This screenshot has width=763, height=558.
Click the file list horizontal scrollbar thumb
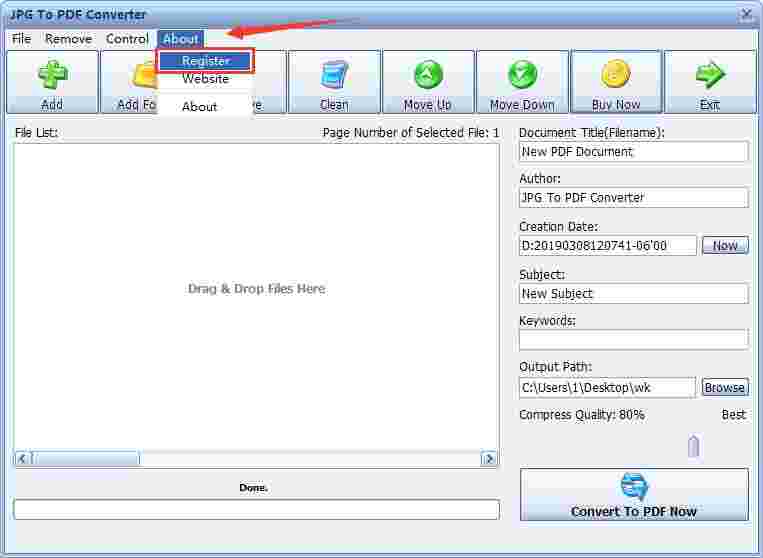coord(86,458)
